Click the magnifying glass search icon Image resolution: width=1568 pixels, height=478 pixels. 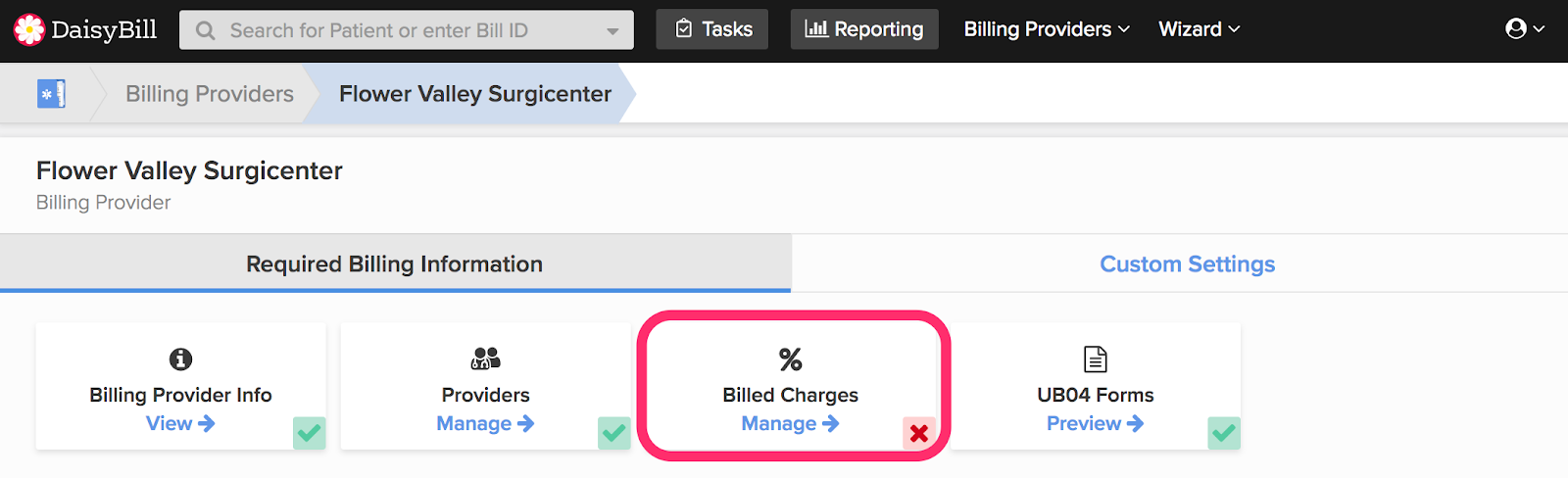[x=206, y=30]
